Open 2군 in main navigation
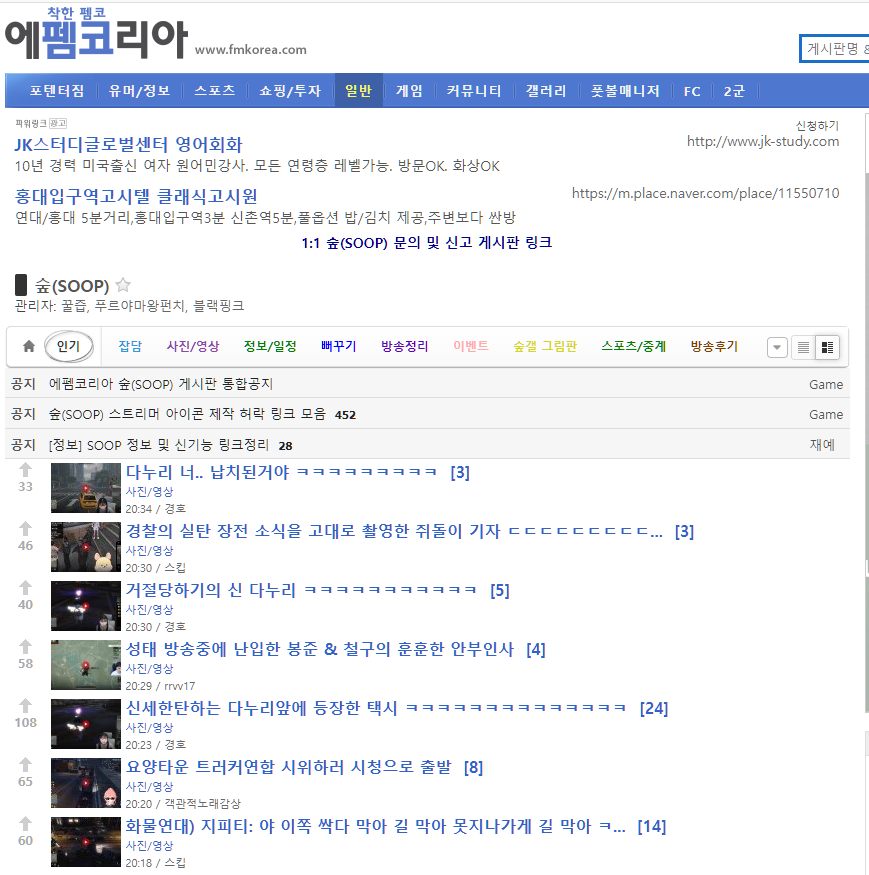The width and height of the screenshot is (869, 875). (734, 91)
